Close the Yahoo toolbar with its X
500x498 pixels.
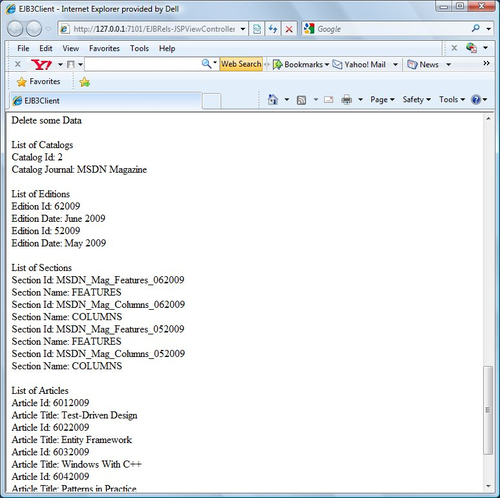[x=18, y=64]
